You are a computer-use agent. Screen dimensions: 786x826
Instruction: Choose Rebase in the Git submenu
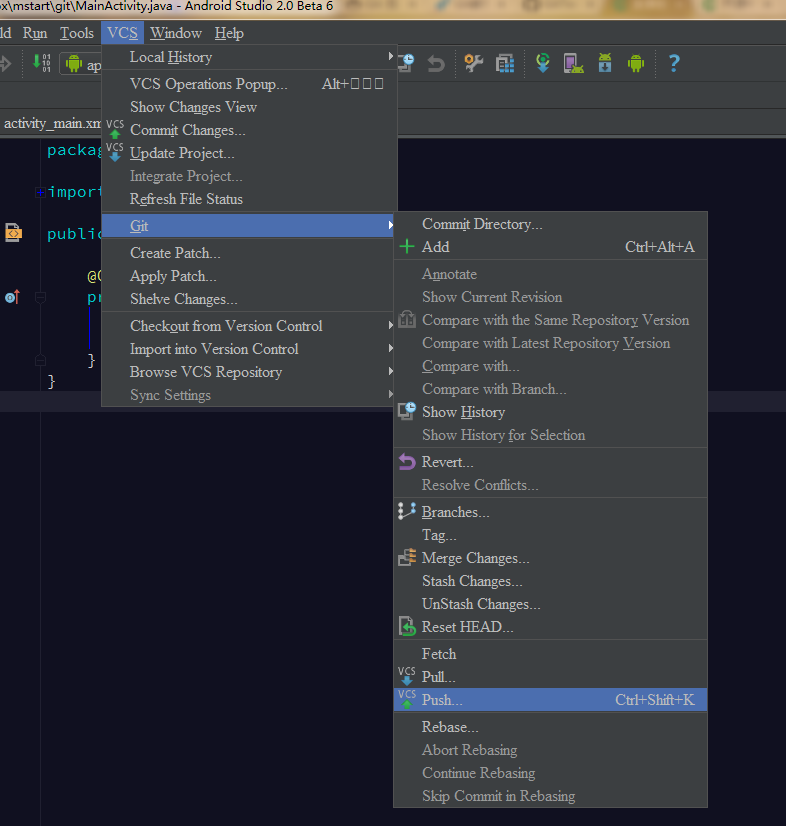tap(551, 727)
